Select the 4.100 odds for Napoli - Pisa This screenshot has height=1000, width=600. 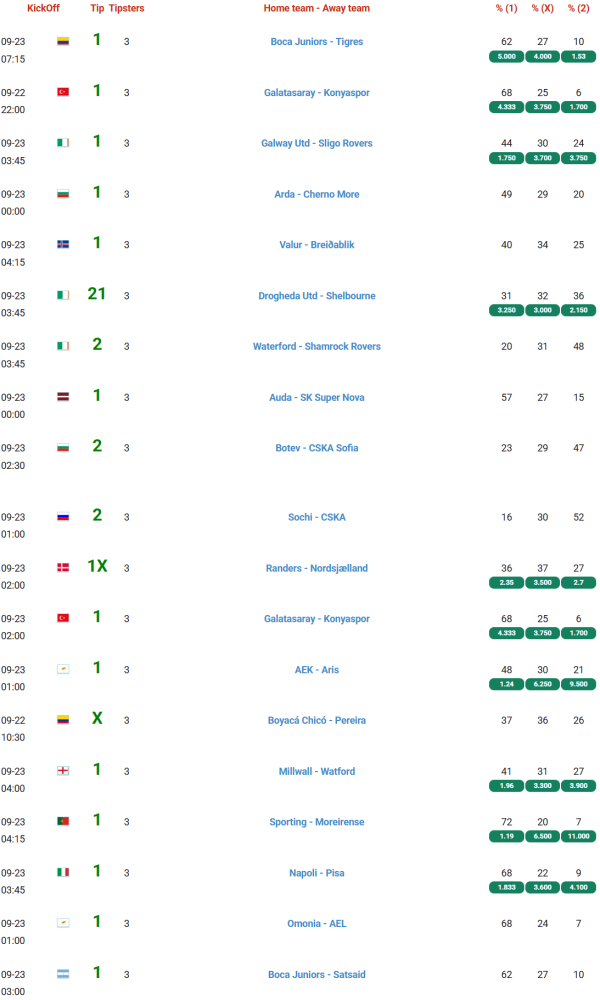(x=578, y=887)
